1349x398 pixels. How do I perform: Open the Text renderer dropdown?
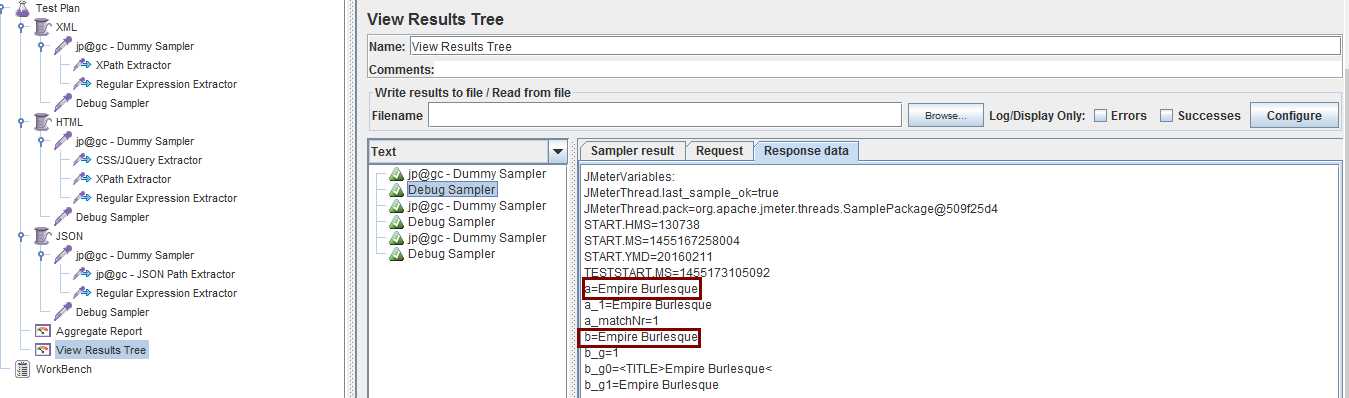(558, 152)
